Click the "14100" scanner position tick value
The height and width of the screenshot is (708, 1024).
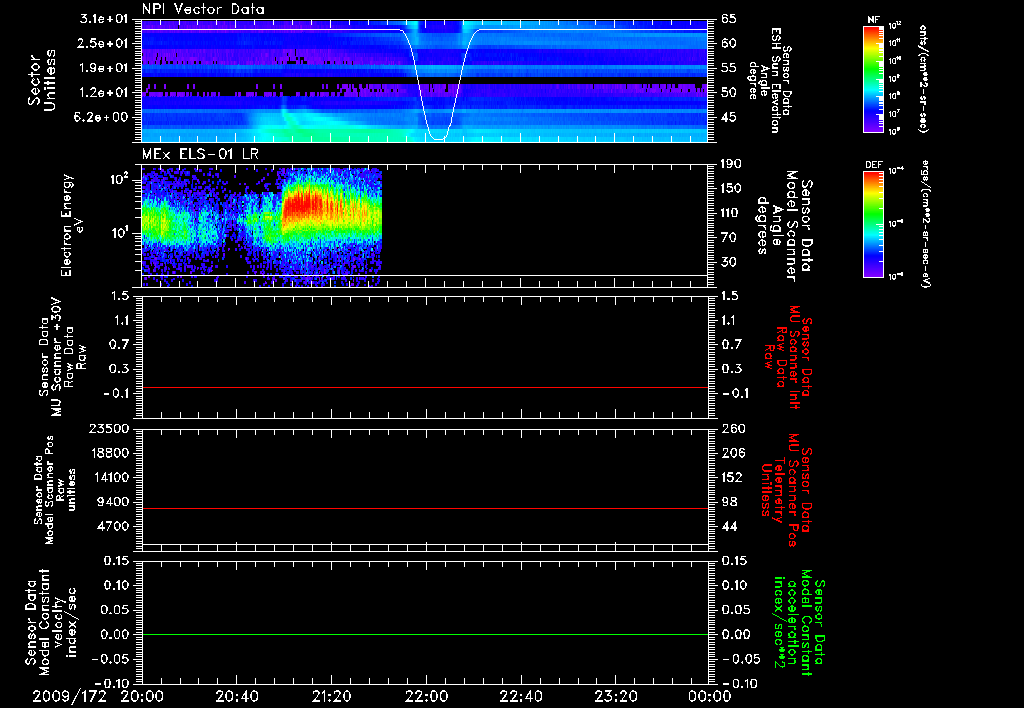point(110,477)
